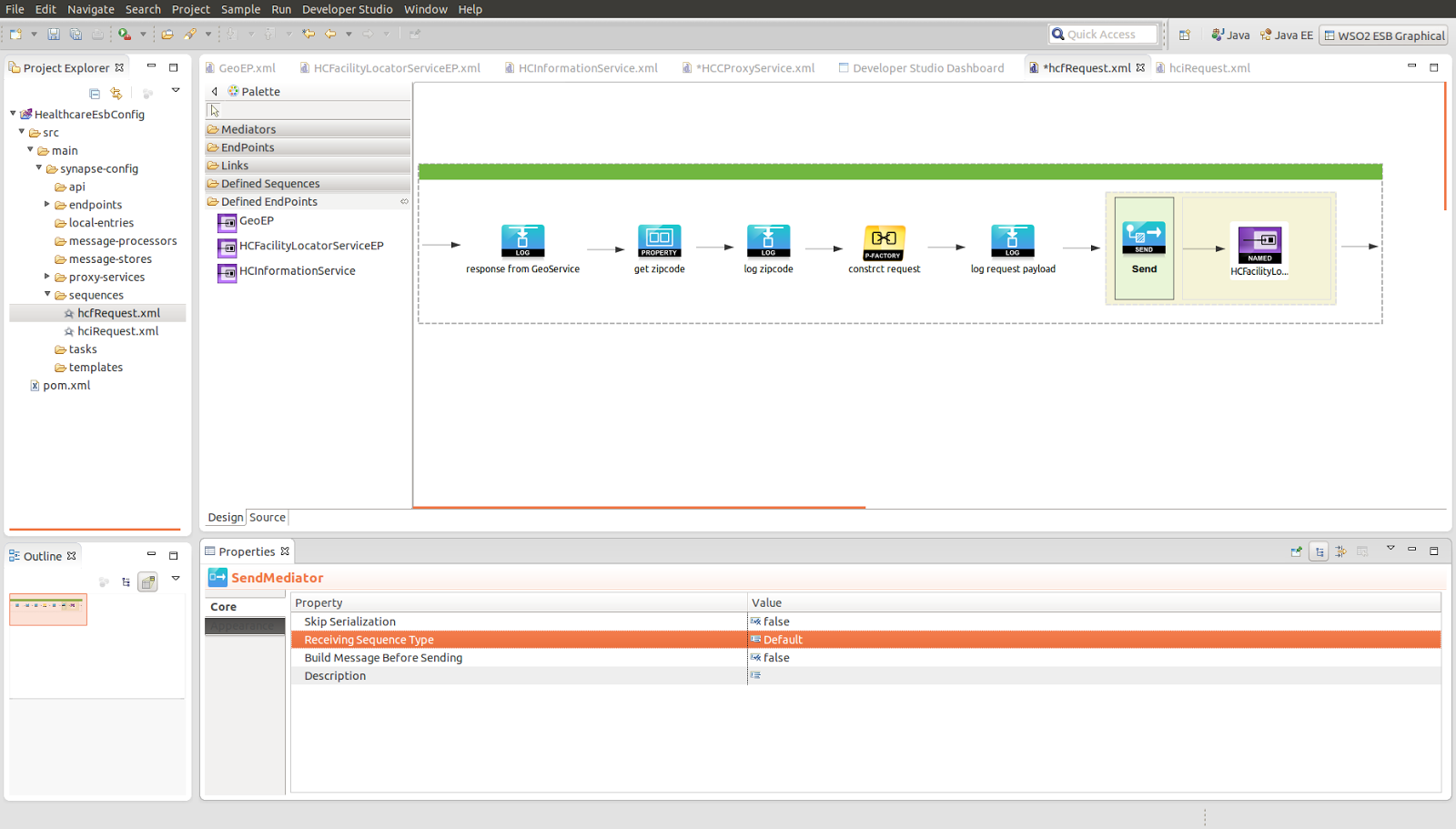Viewport: 1456px width, 829px height.
Task: Expand the Mediators palette drawer
Action: pos(308,129)
